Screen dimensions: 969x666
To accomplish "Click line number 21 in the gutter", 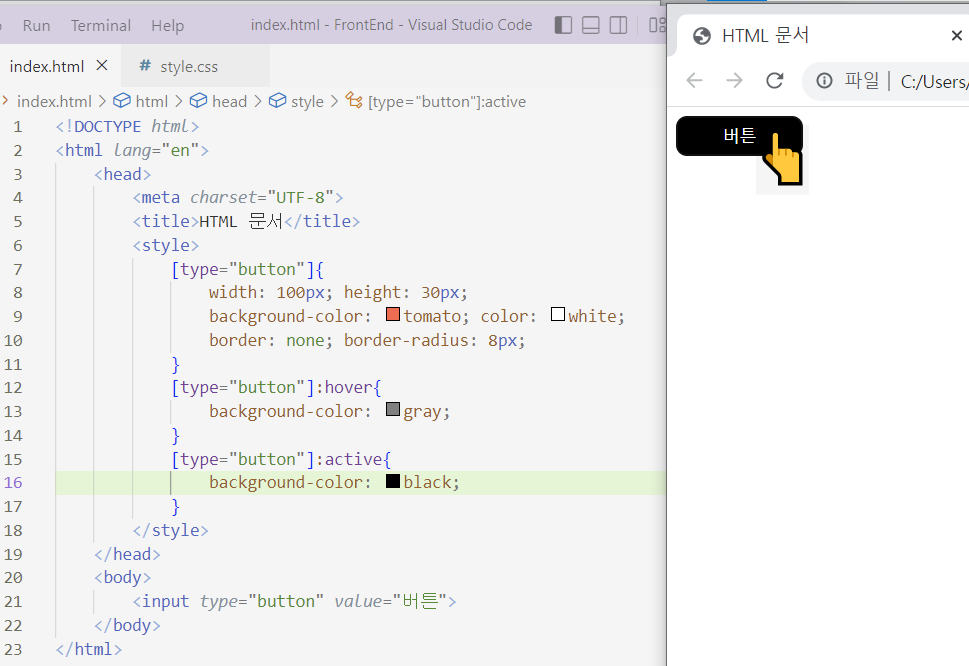I will 13,602.
